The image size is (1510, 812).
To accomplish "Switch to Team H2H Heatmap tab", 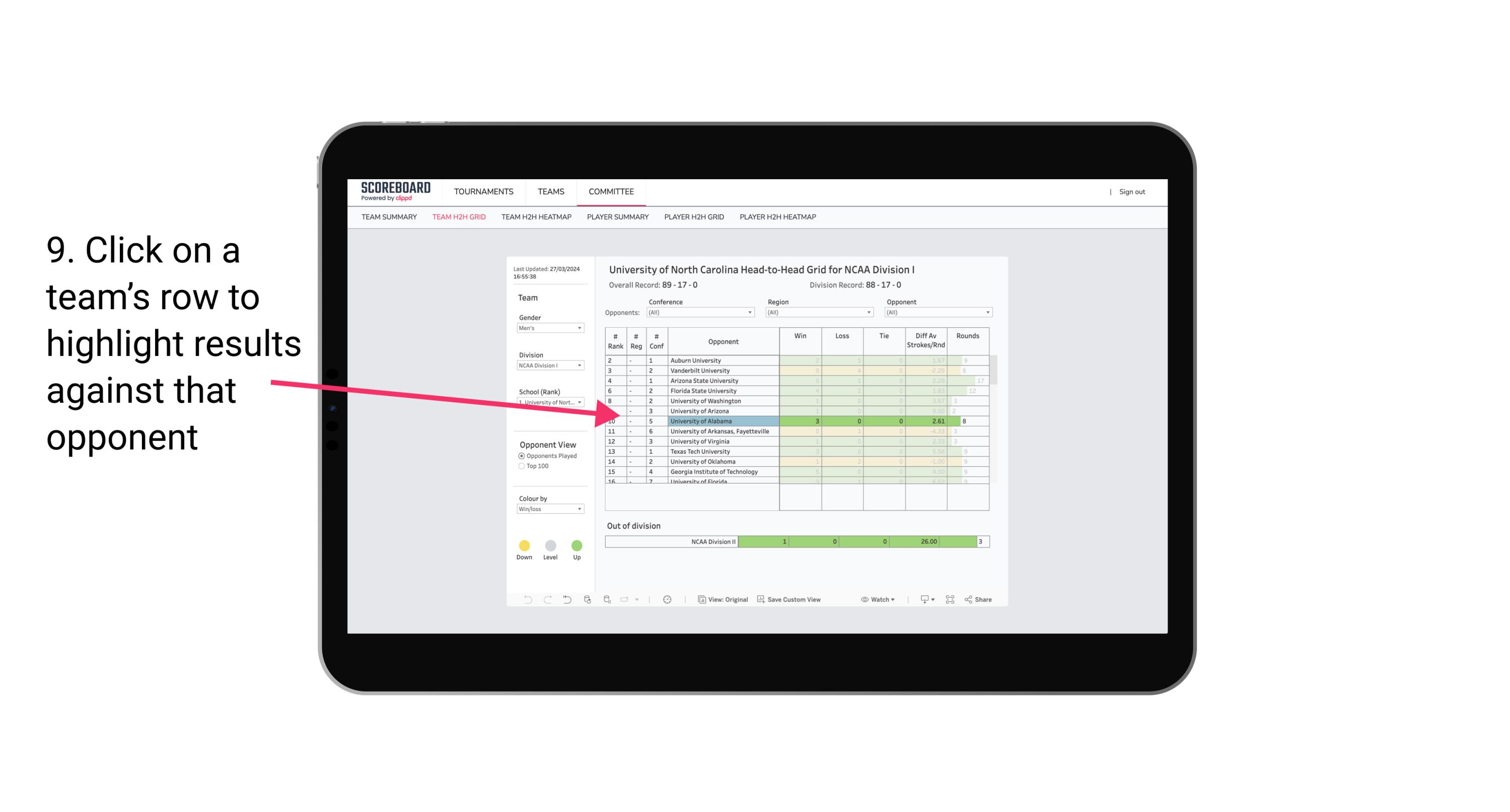I will 536,217.
